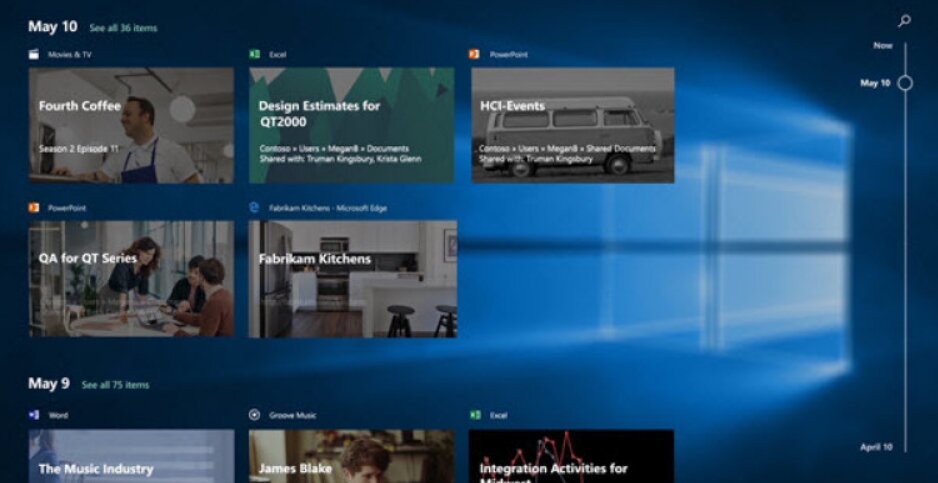Open See all 36 items for May 10

click(123, 28)
